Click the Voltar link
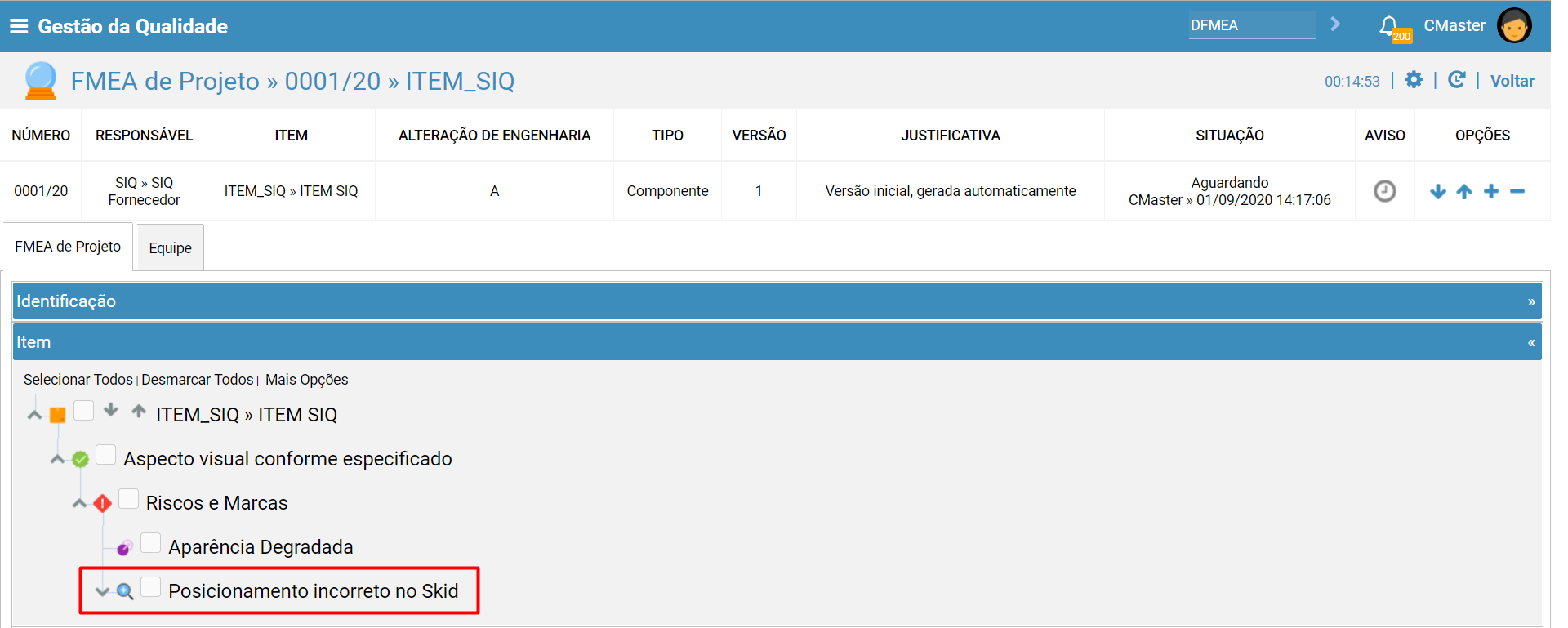The width and height of the screenshot is (1568, 628). 1512,81
